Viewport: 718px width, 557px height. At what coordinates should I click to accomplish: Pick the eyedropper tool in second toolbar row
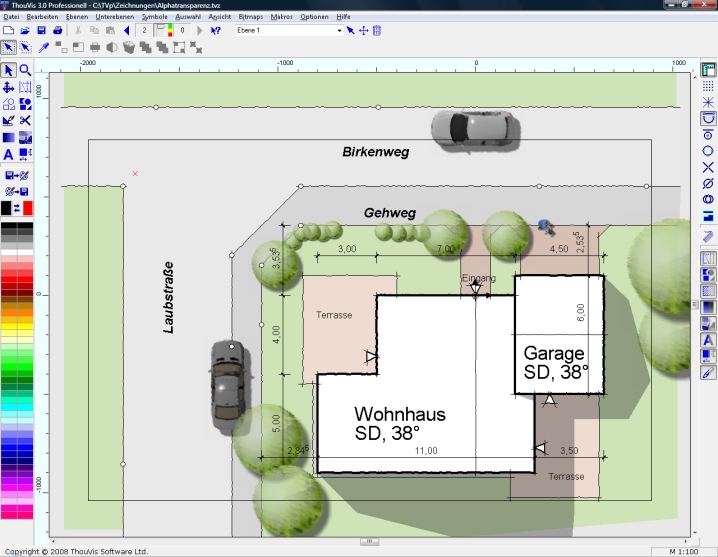(43, 47)
